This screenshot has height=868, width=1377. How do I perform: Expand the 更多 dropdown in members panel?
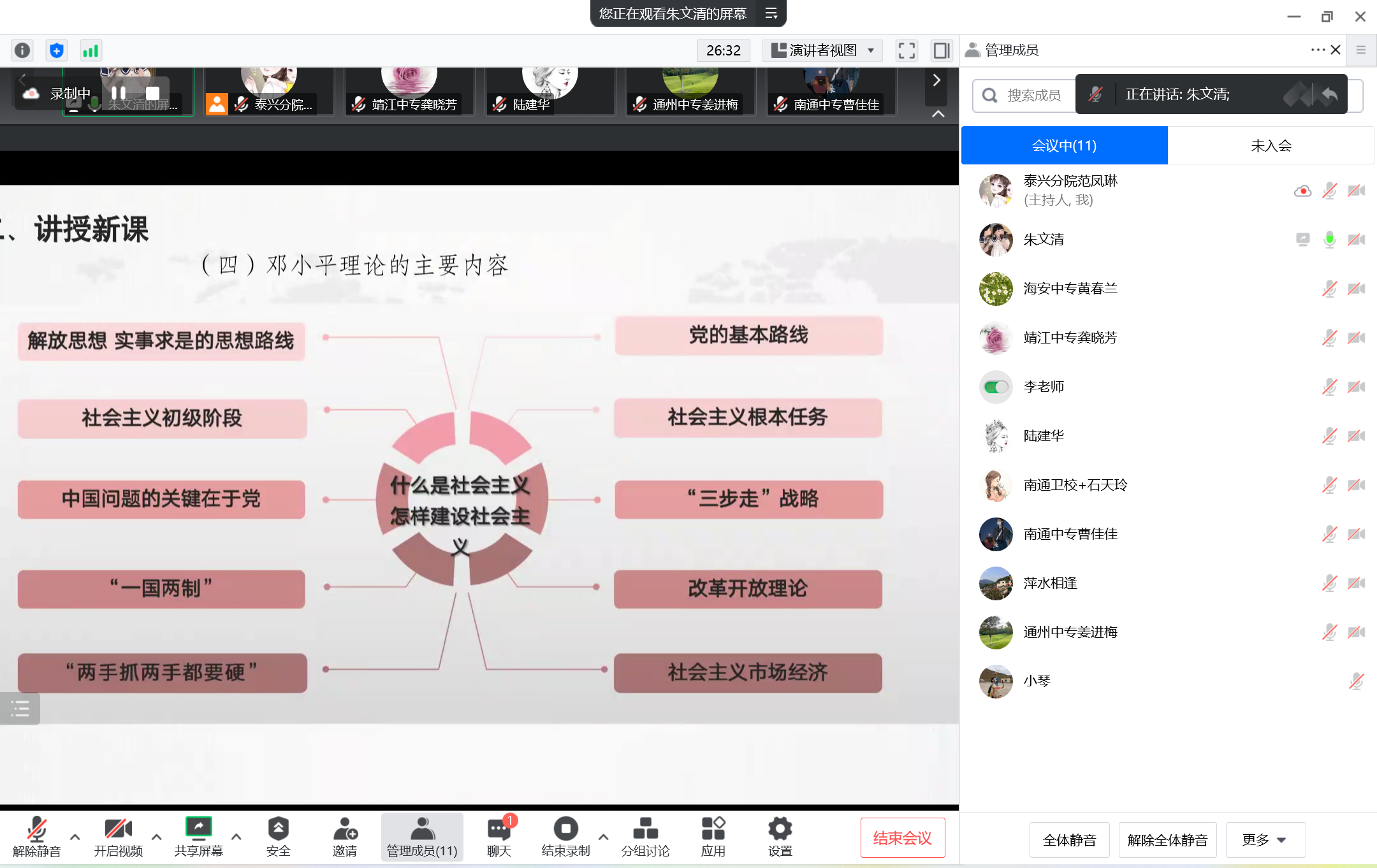point(1265,840)
